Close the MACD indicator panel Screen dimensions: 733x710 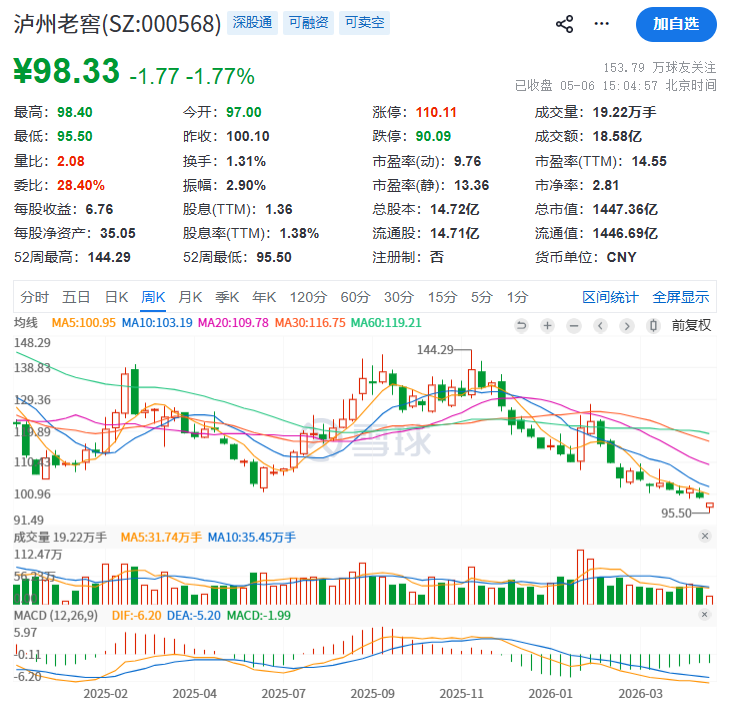[705, 614]
